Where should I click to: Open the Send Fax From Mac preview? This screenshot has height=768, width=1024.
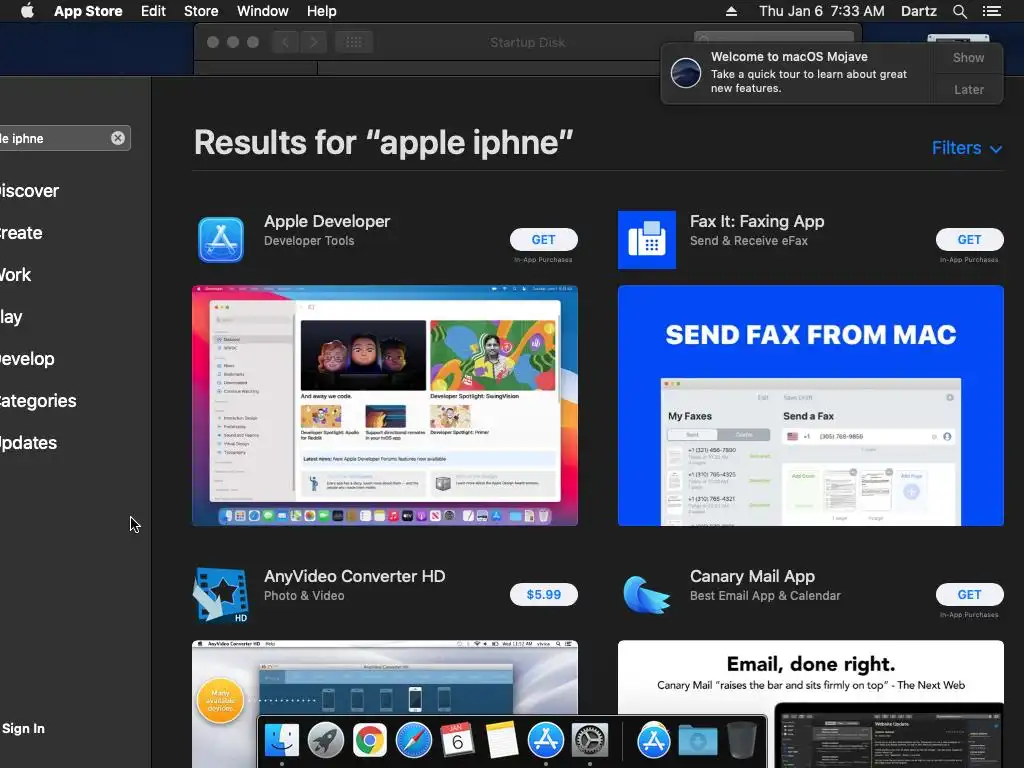click(x=810, y=406)
